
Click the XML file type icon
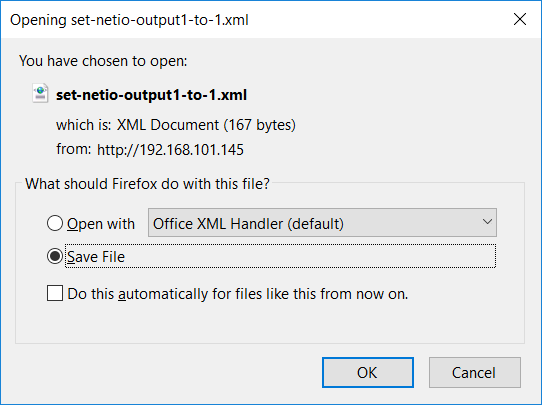click(x=40, y=93)
